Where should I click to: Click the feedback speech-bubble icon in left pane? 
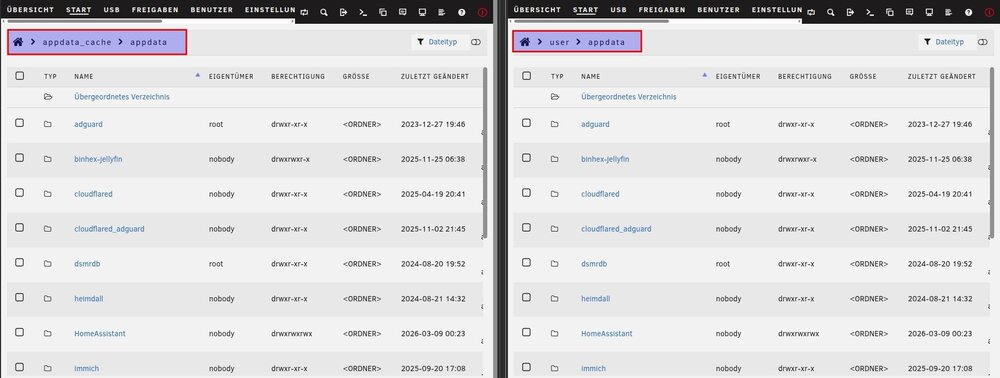click(x=402, y=12)
